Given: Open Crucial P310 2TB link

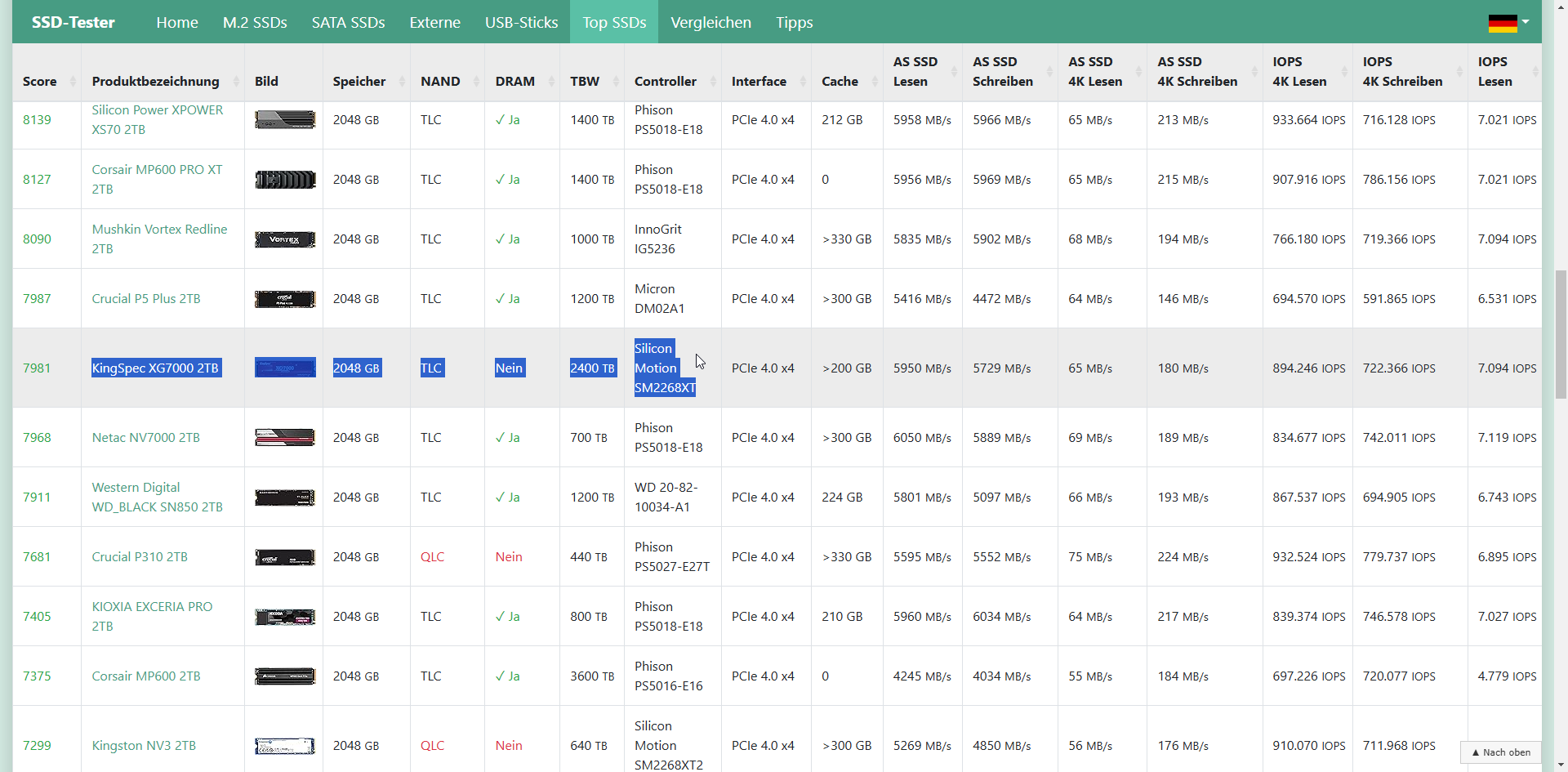Looking at the screenshot, I should pyautogui.click(x=140, y=557).
